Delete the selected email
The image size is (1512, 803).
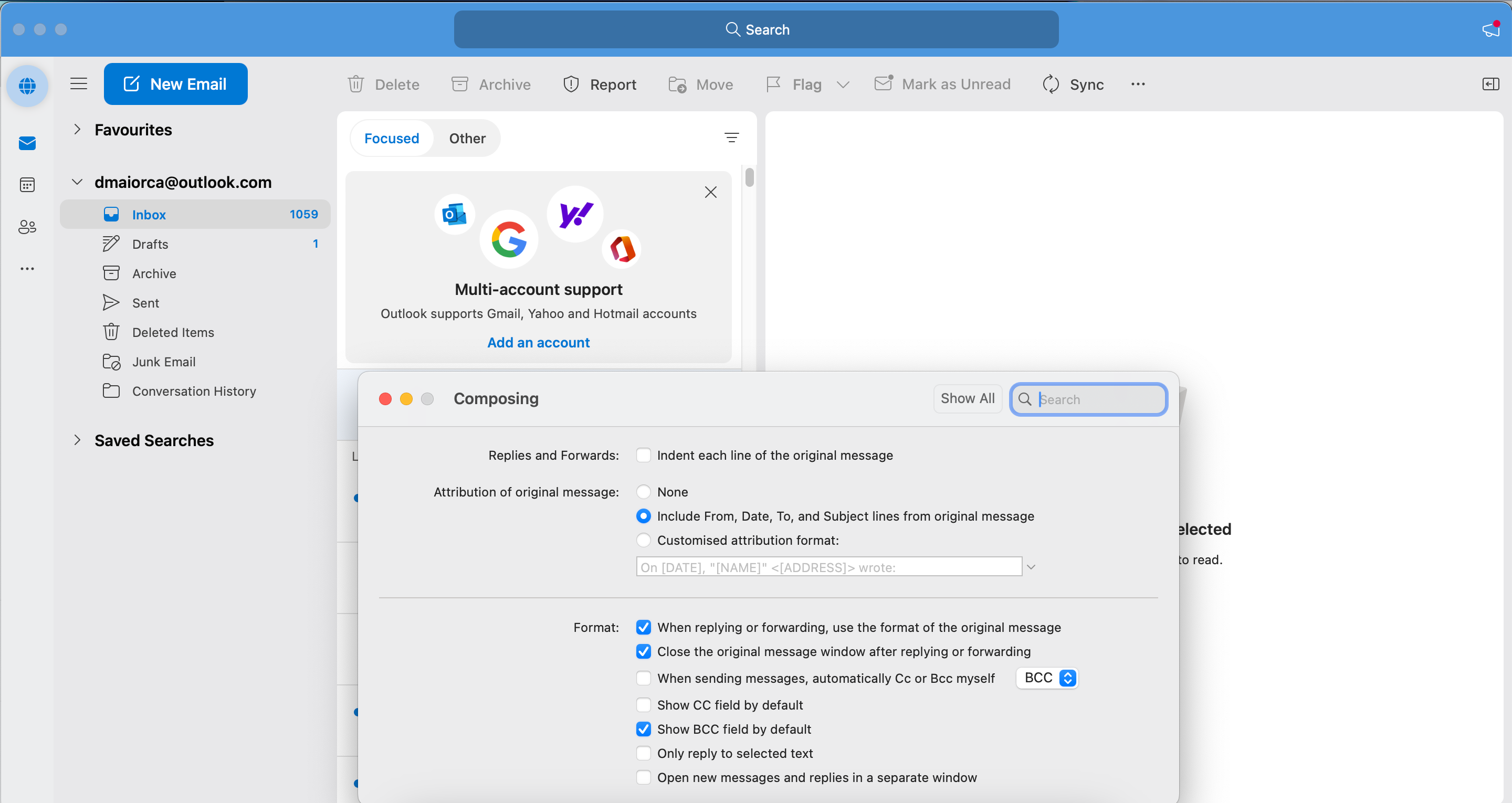[383, 84]
